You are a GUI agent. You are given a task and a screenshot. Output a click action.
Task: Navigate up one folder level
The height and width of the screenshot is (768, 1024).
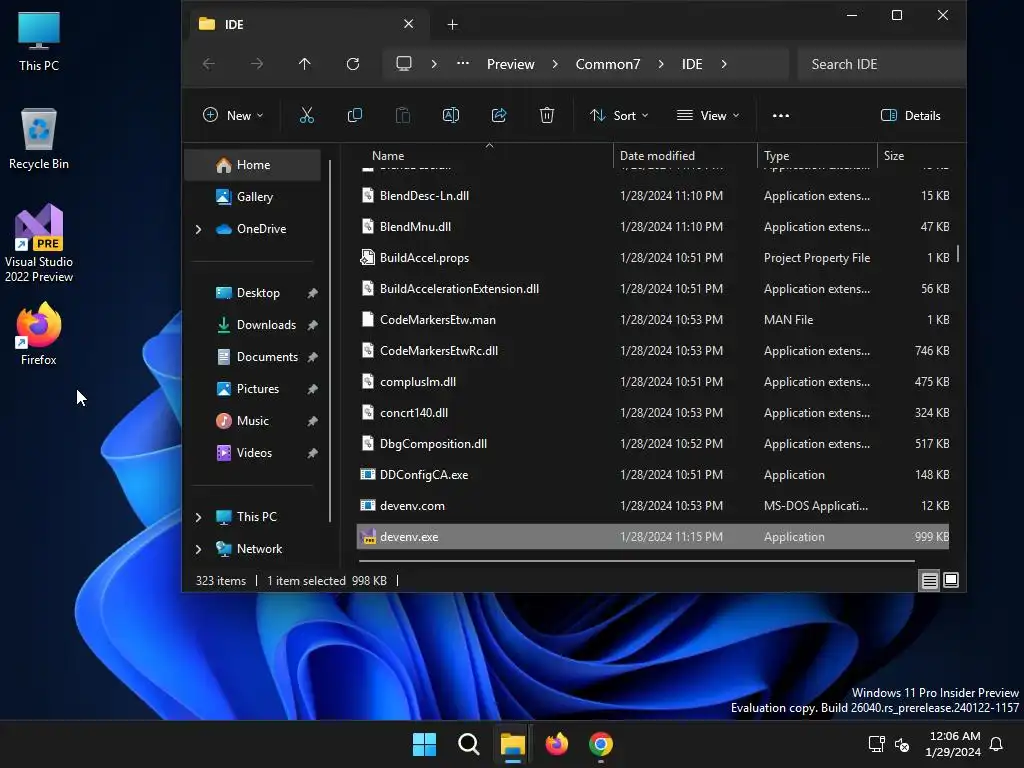[x=304, y=64]
